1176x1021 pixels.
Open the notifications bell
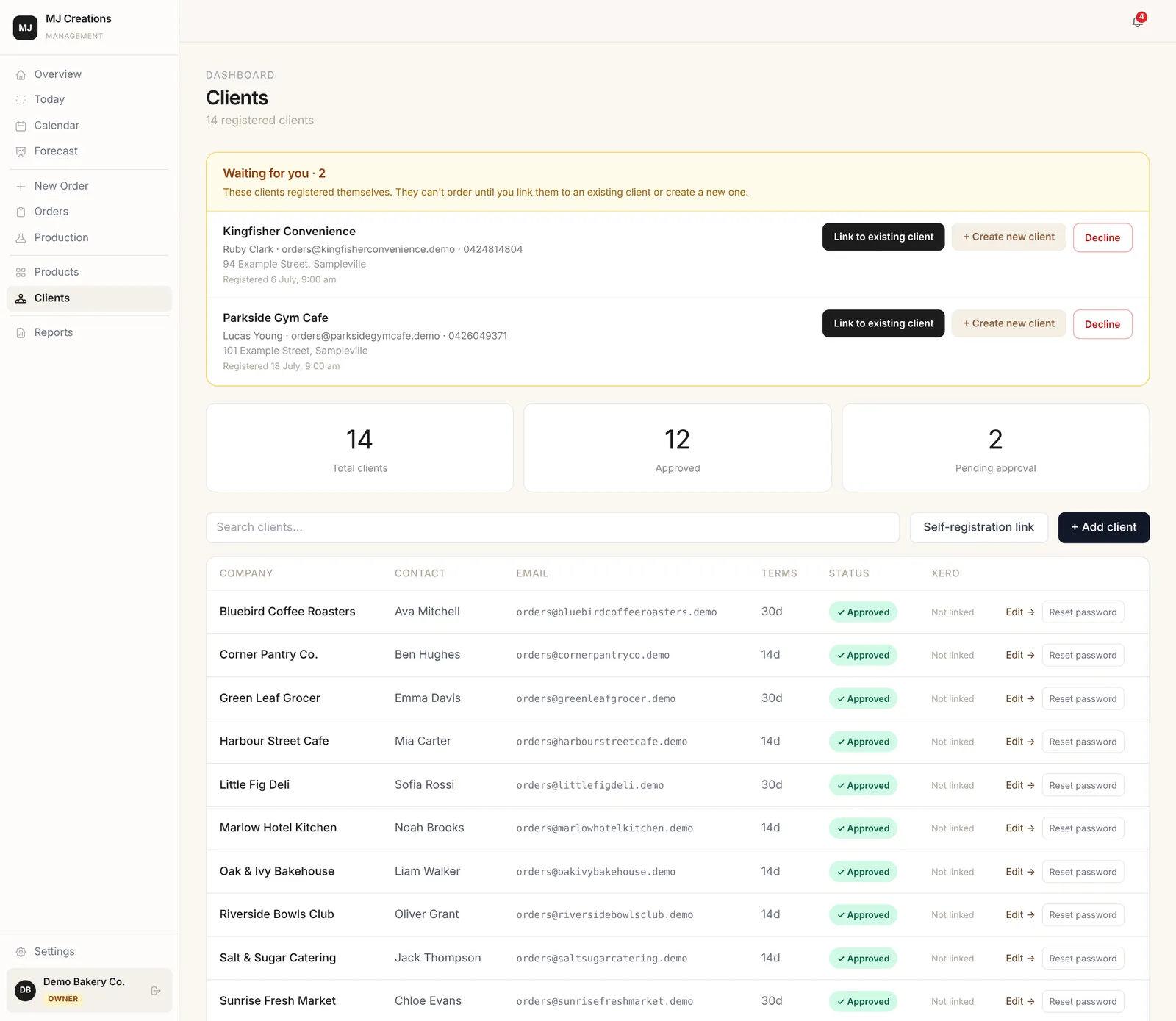1137,21
